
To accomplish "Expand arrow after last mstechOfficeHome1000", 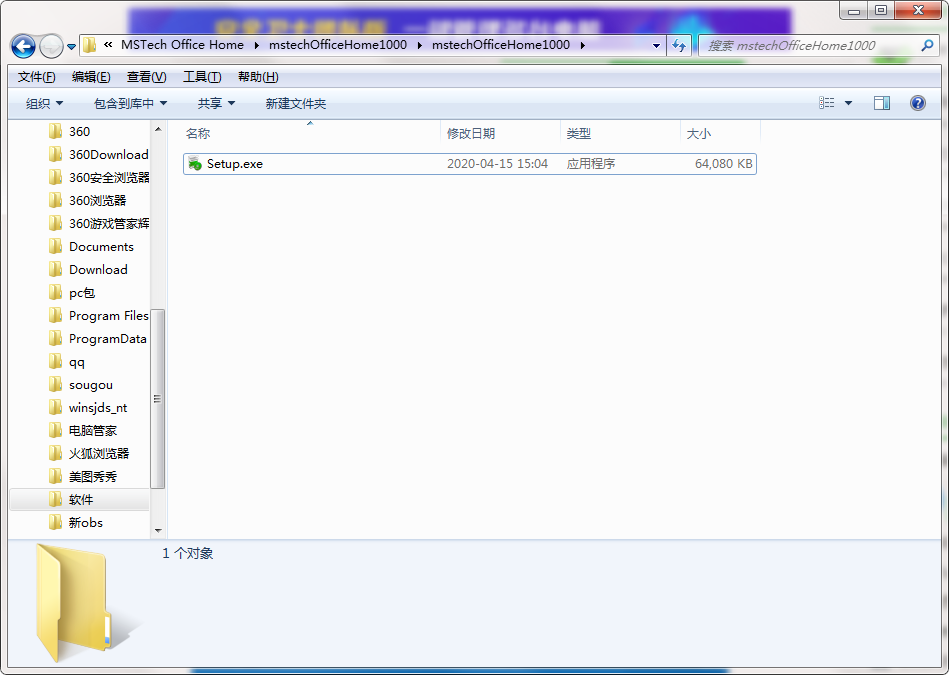I will [x=583, y=45].
